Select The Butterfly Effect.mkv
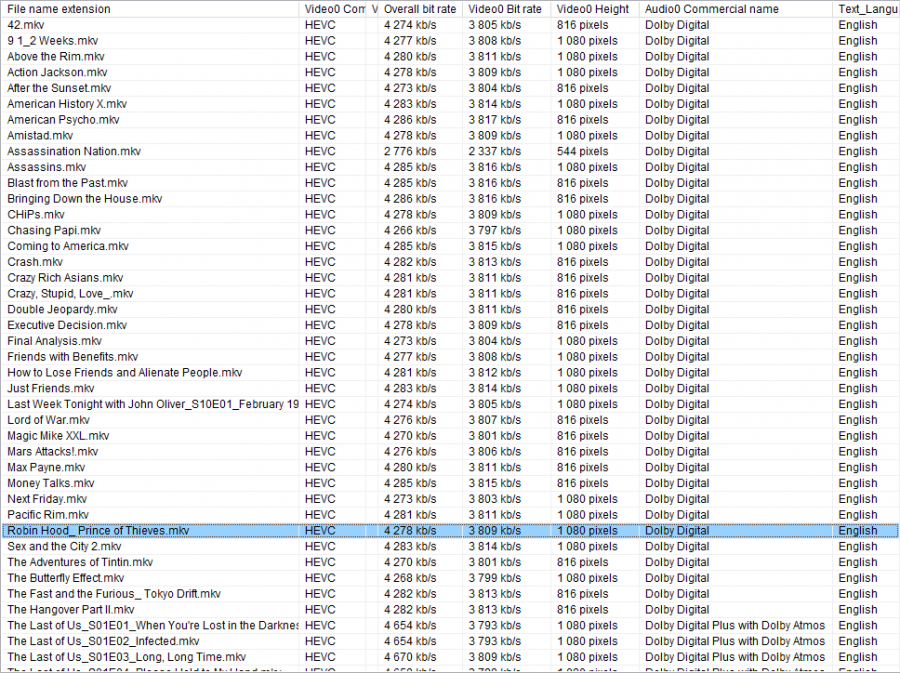The height and width of the screenshot is (673, 900). tap(65, 578)
